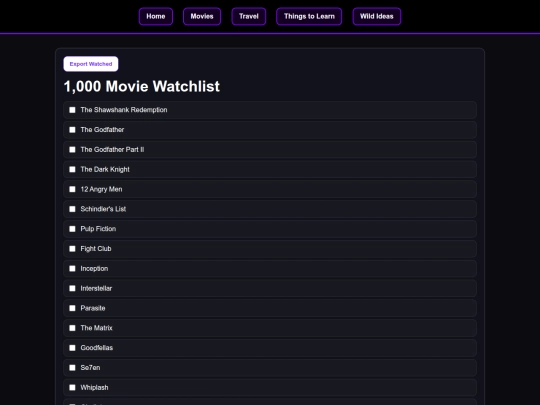Select the Interstellar title text
Viewport: 540px width, 405px height.
coord(96,288)
